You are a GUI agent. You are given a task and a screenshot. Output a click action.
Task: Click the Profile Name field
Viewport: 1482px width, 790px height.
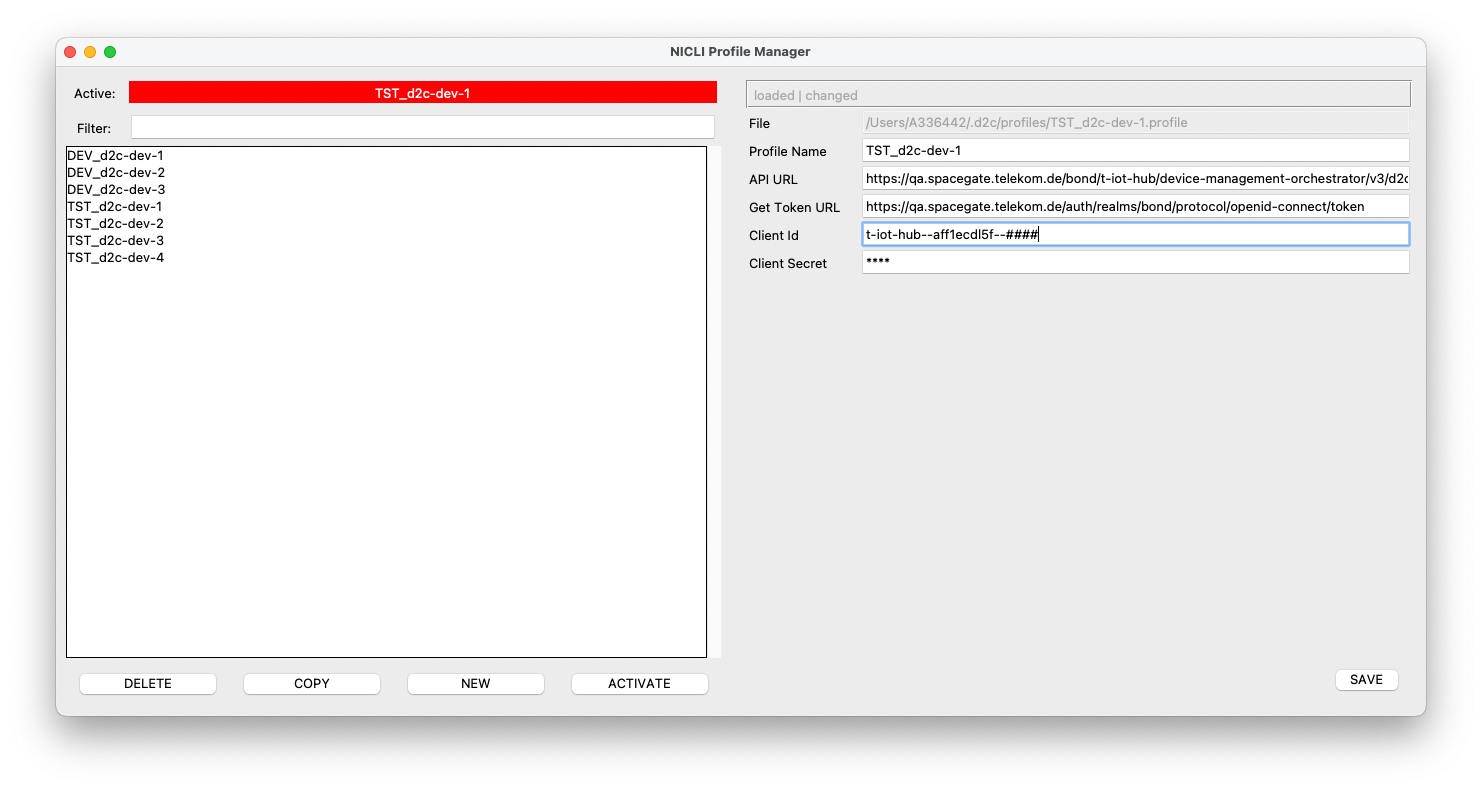[x=1135, y=150]
